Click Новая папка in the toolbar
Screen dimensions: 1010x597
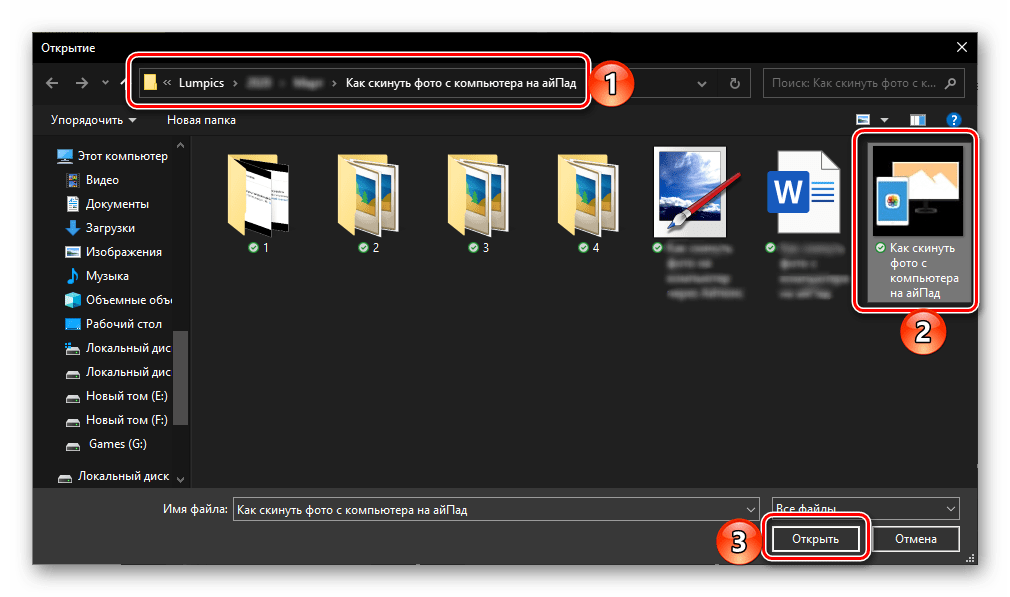point(201,120)
